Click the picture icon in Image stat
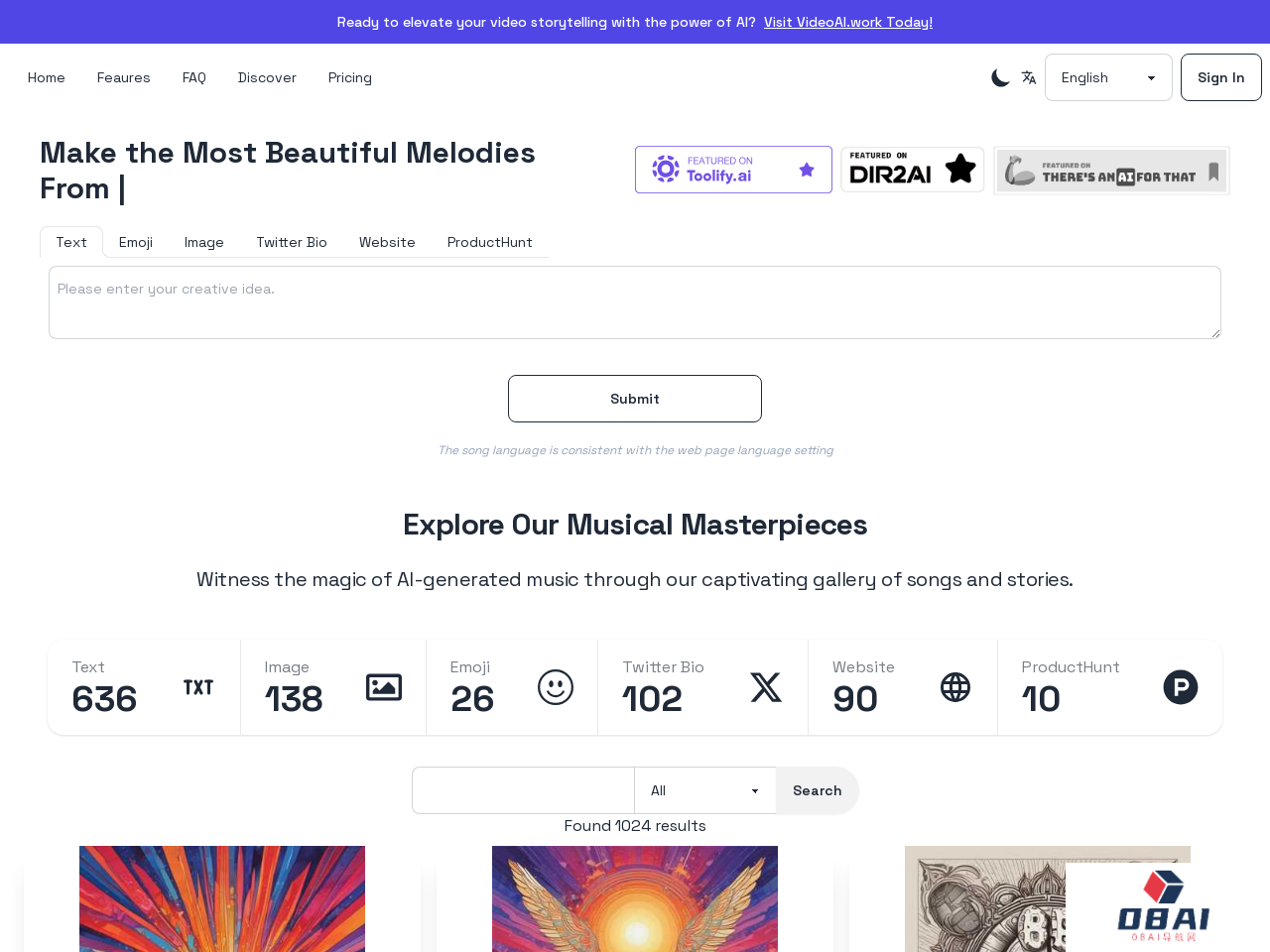Screen dimensions: 1270x952 tap(384, 687)
